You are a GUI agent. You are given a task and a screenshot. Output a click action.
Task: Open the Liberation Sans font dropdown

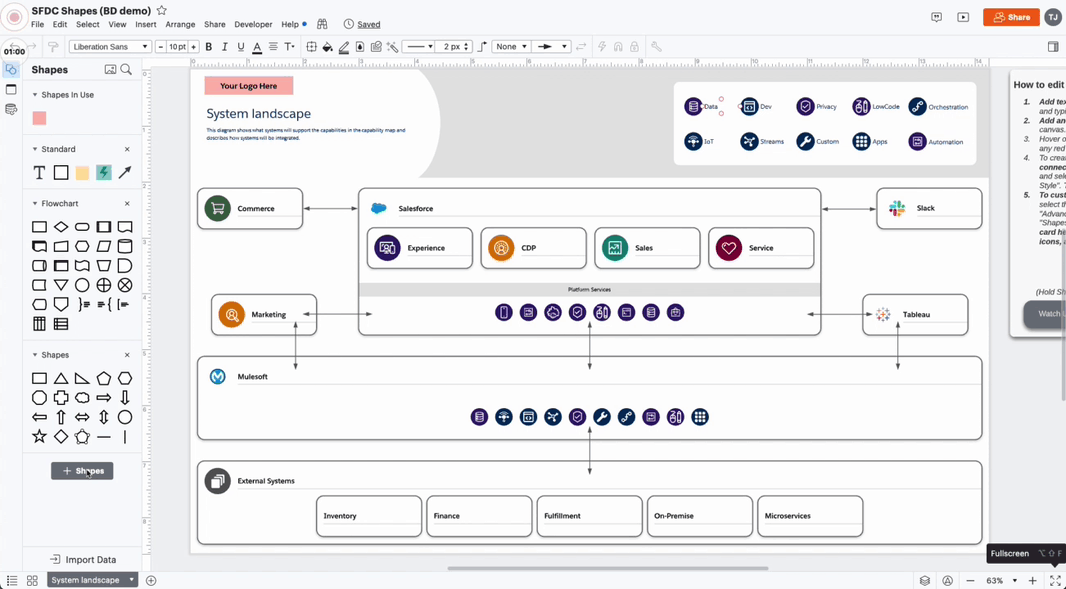click(x=110, y=47)
